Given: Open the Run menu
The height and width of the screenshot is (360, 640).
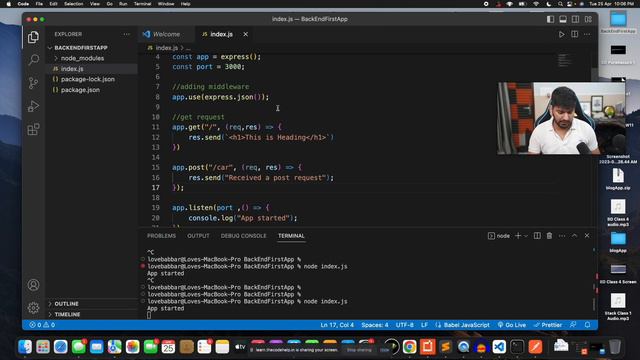Looking at the screenshot, I should coord(123,4).
